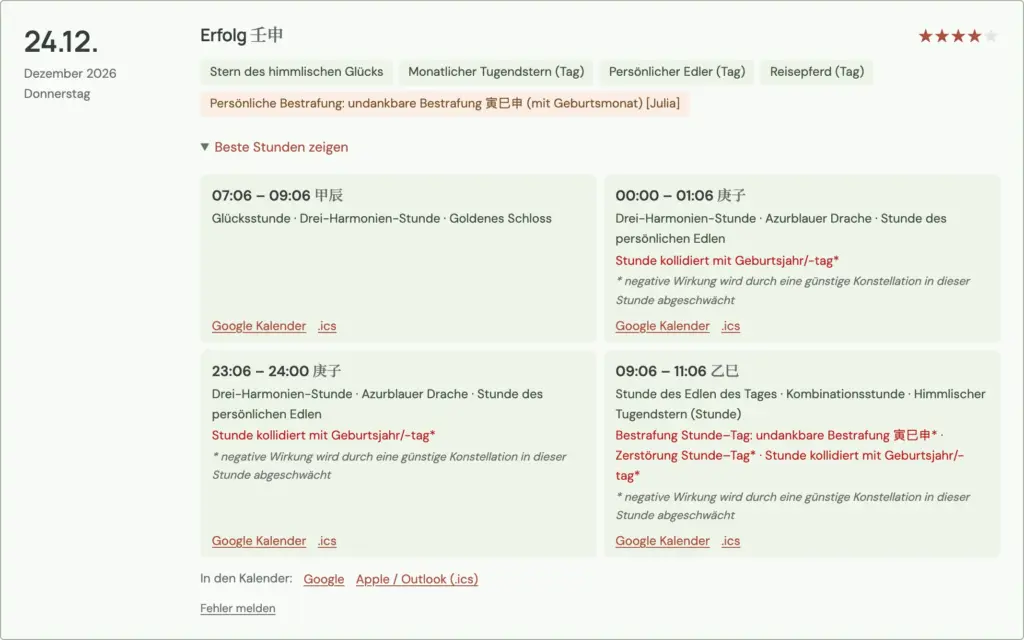Click the "Donnerstag" weekday text
The height and width of the screenshot is (640, 1024).
point(57,93)
